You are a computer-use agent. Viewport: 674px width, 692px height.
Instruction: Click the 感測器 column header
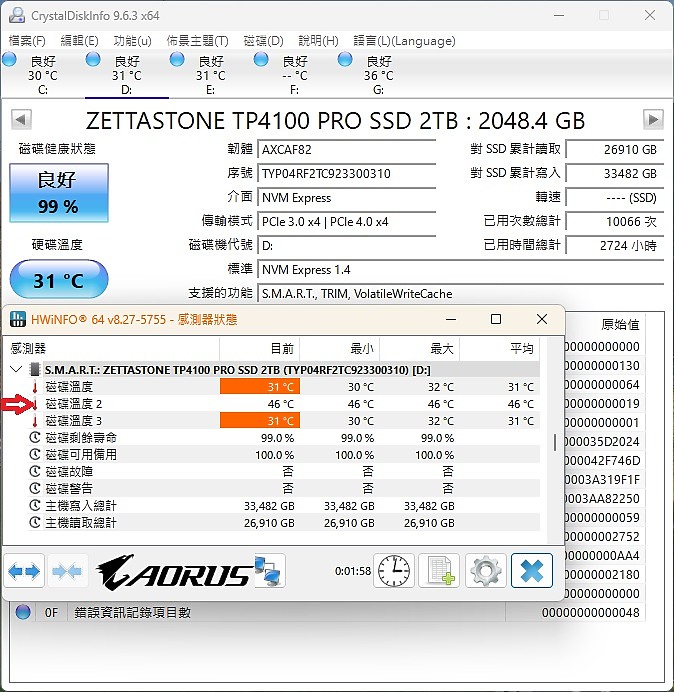(x=112, y=349)
